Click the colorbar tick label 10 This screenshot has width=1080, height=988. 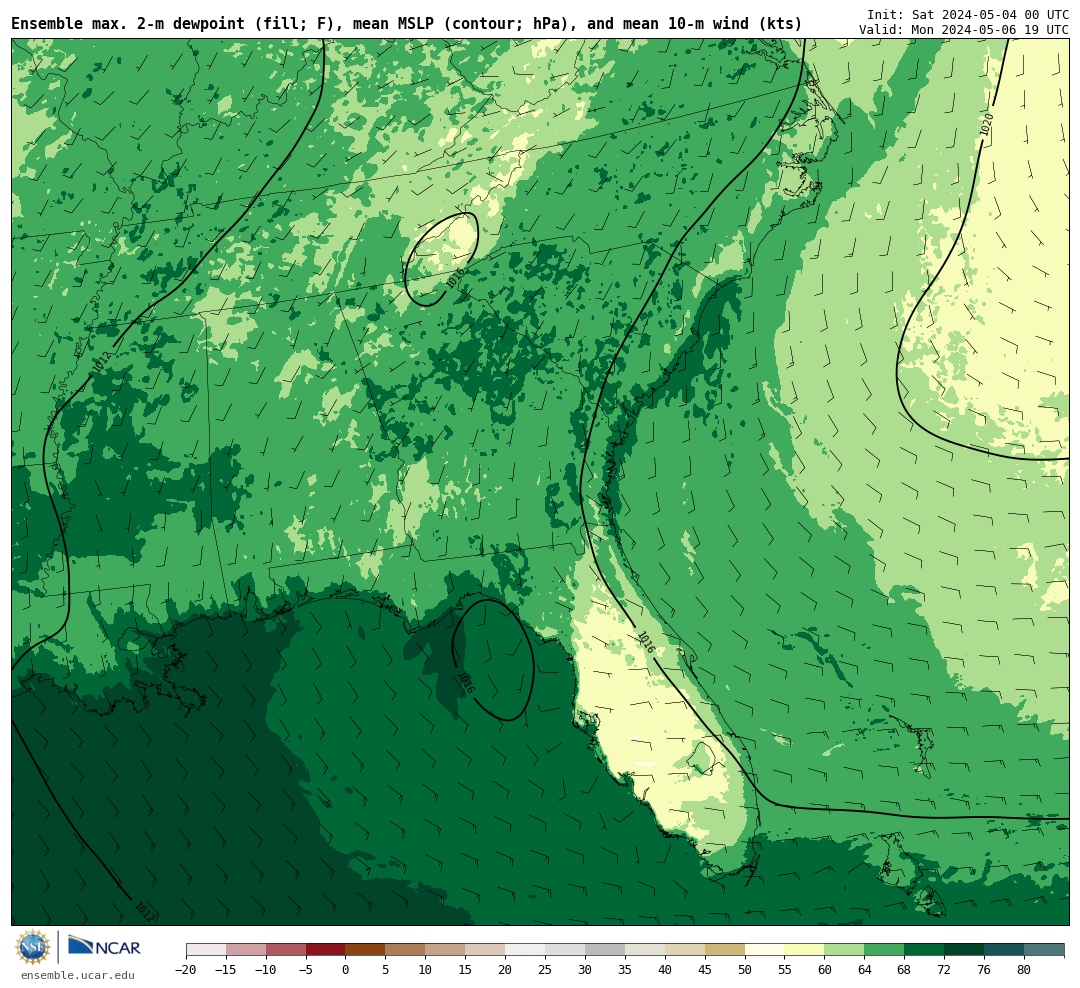(426, 970)
